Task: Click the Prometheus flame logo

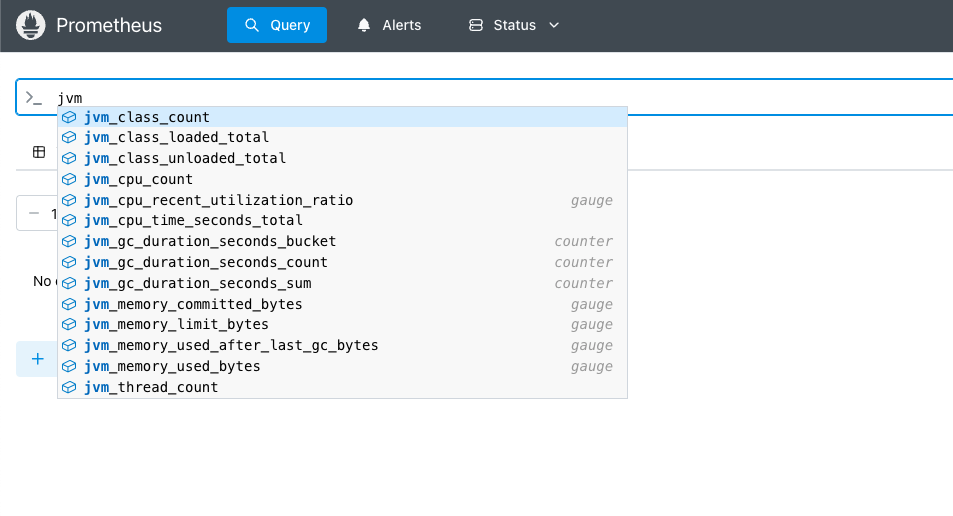Action: tap(30, 26)
